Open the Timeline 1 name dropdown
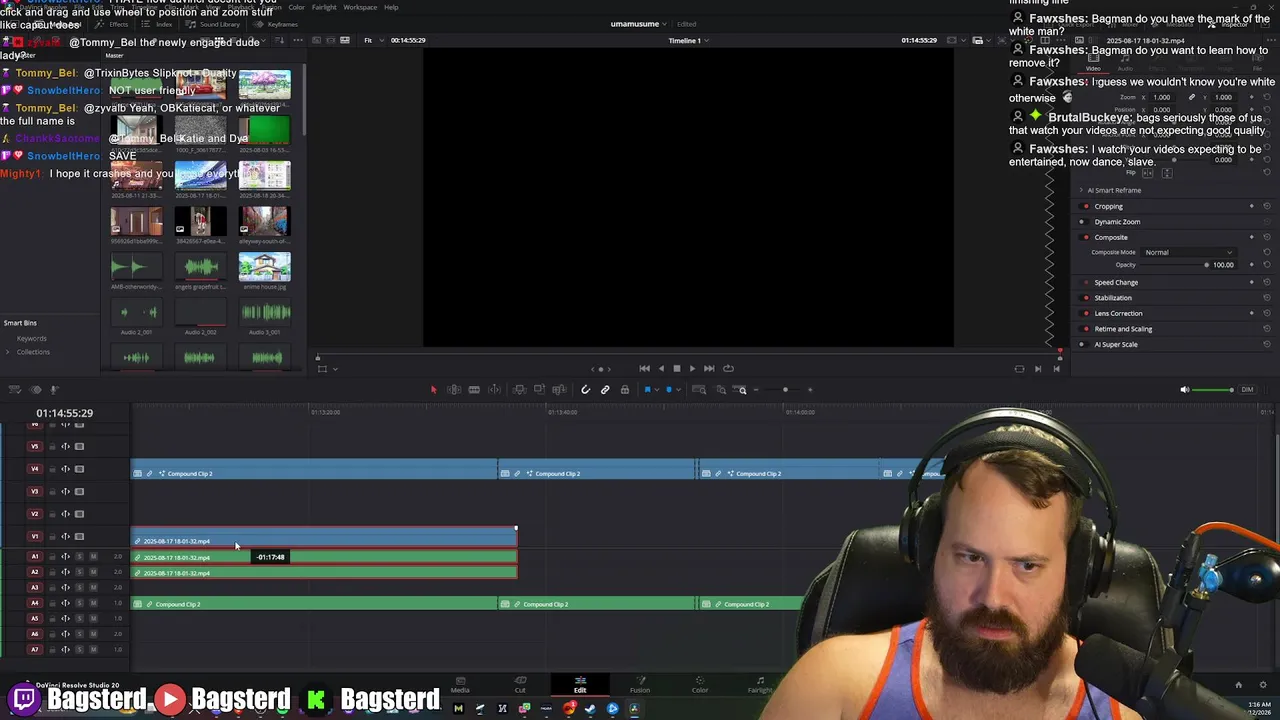Viewport: 1280px width, 720px height. [x=689, y=40]
